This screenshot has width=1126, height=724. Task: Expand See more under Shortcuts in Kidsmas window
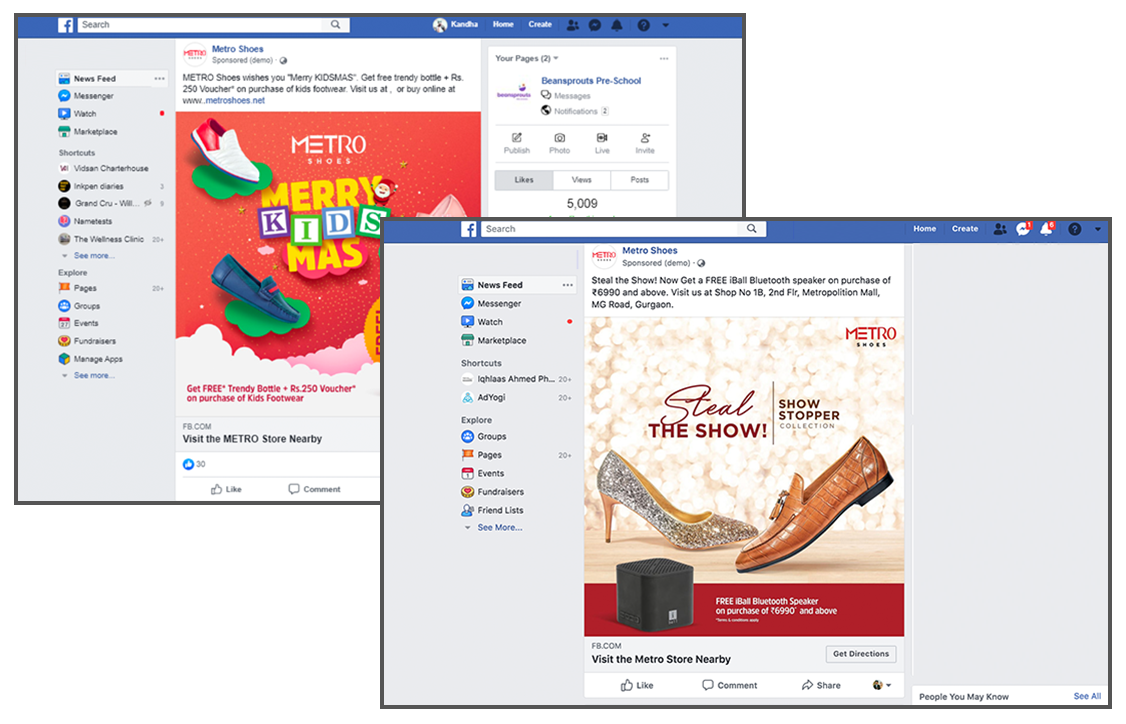coord(94,256)
